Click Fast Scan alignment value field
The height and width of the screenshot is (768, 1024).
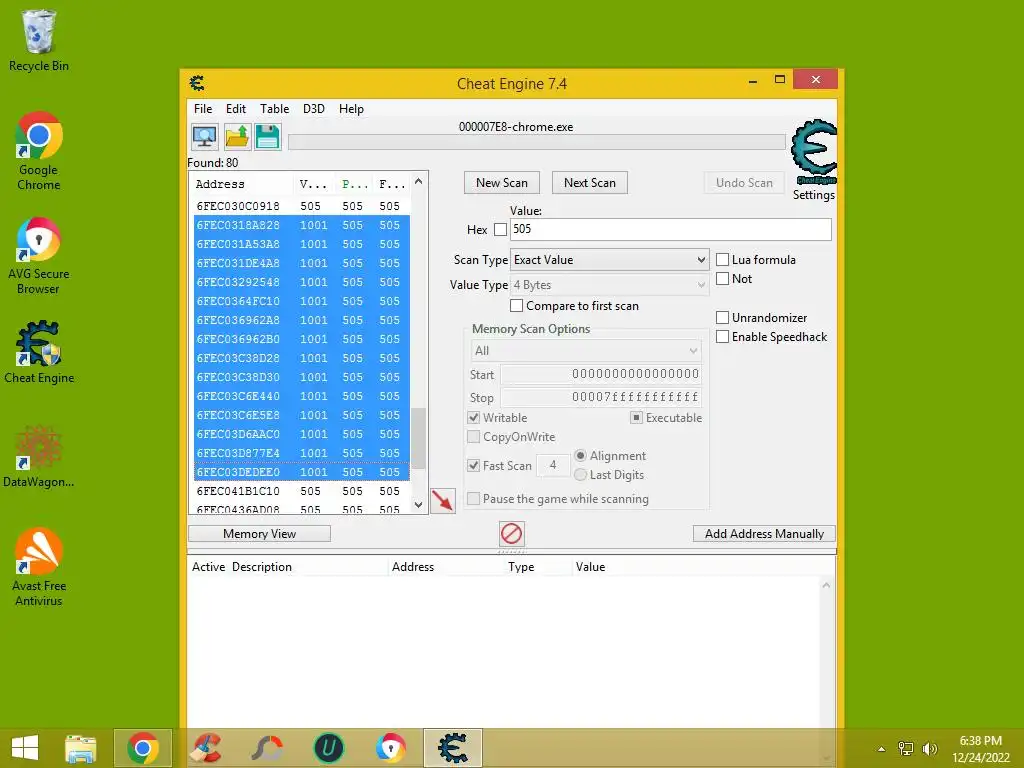click(553, 466)
